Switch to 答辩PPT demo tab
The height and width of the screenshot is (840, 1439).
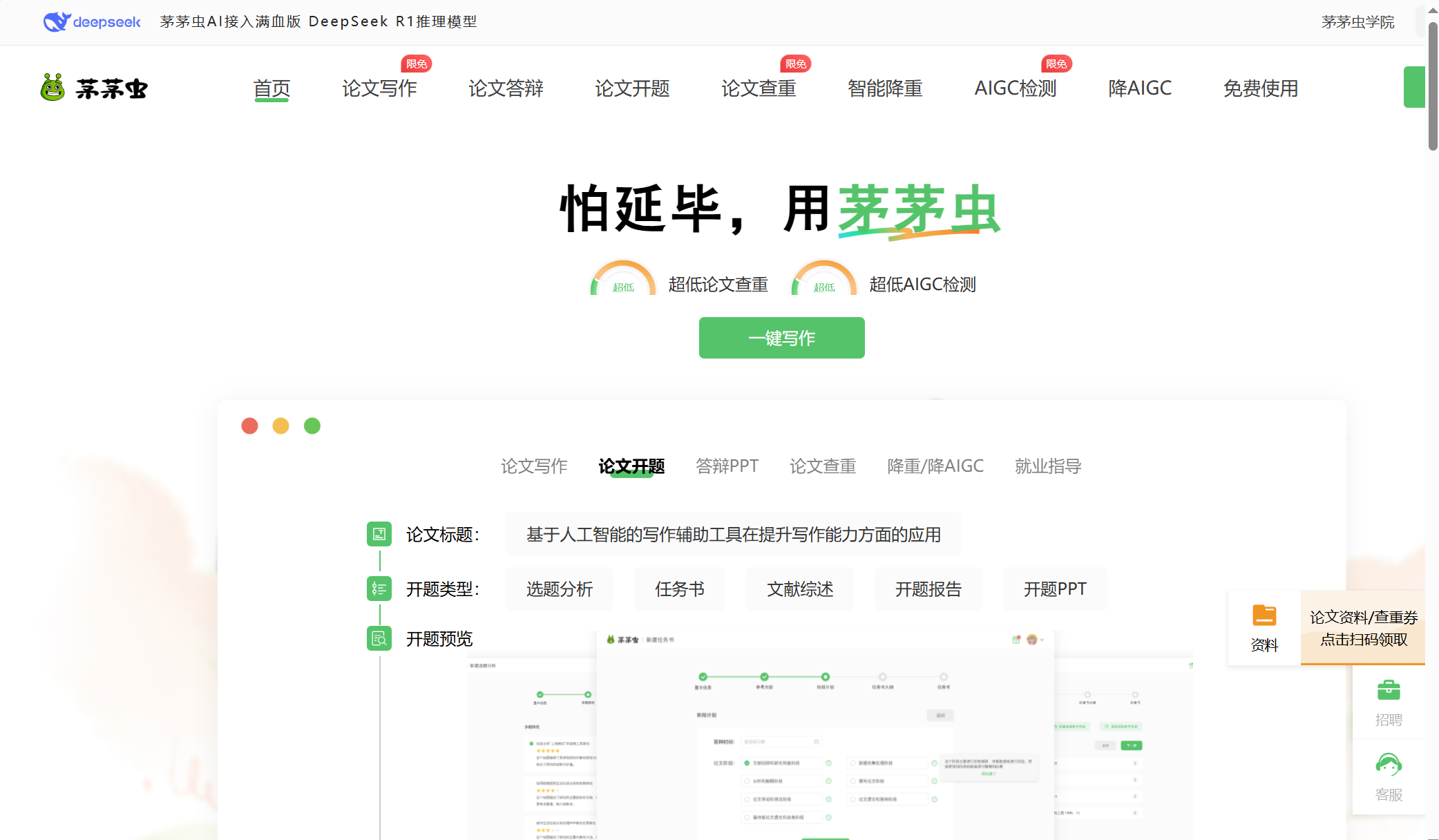click(x=727, y=466)
